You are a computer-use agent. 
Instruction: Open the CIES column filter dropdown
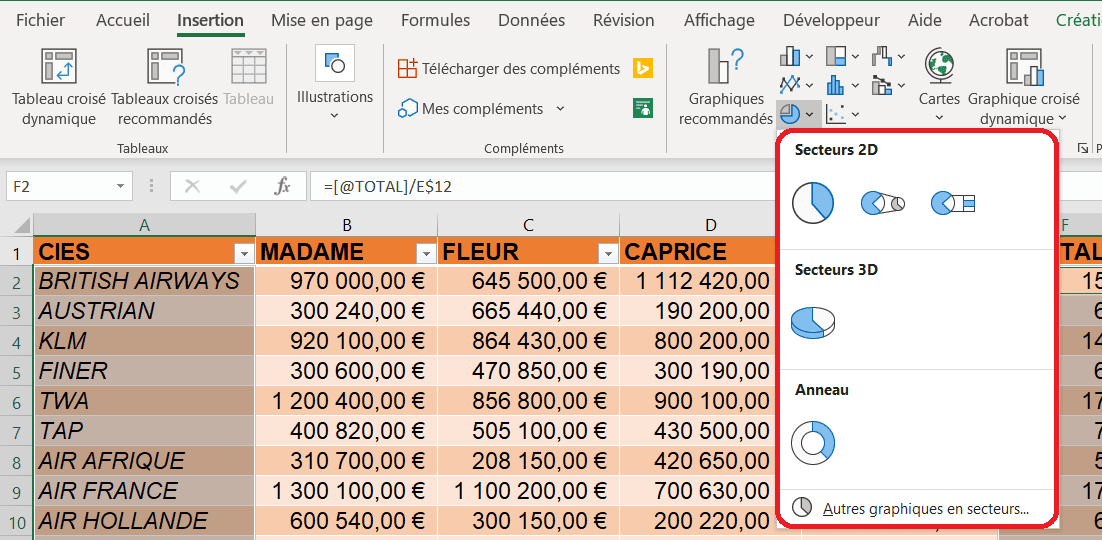point(244,252)
